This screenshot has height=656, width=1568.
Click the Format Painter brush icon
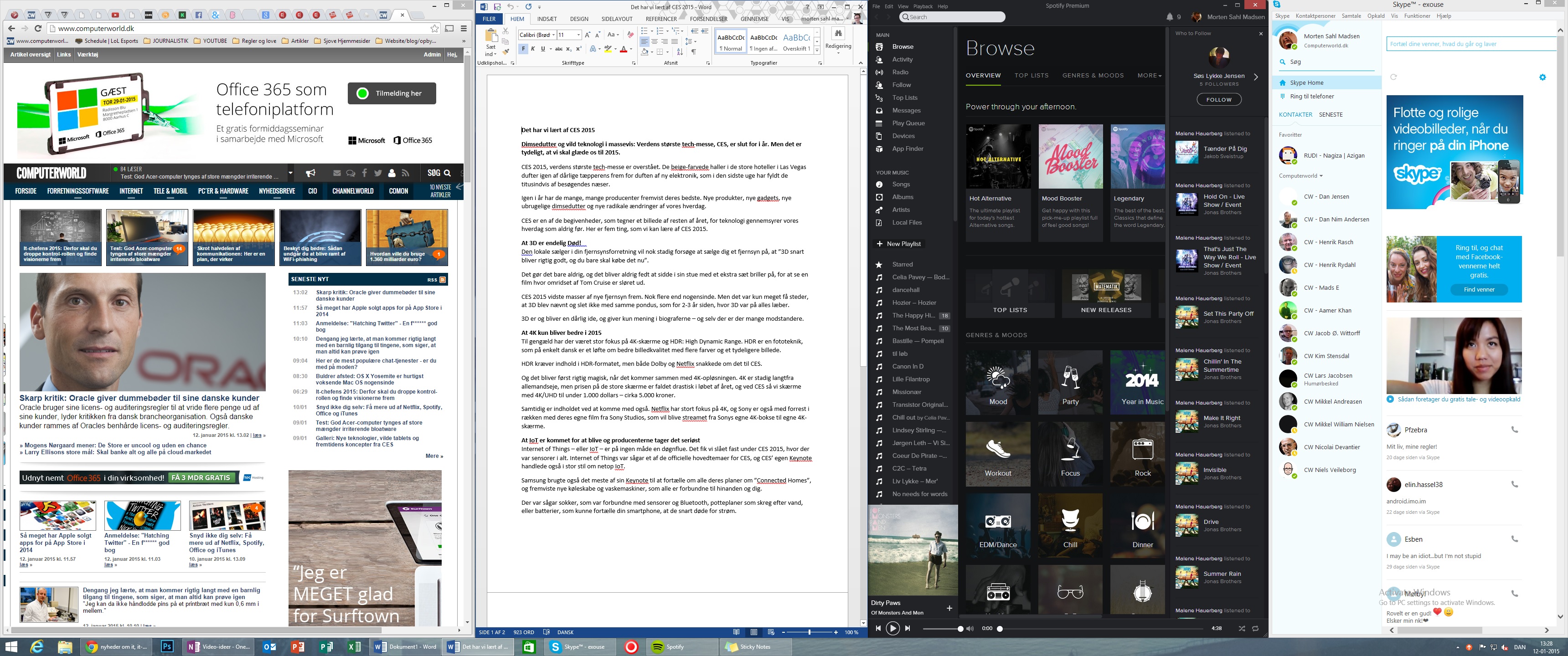point(506,52)
